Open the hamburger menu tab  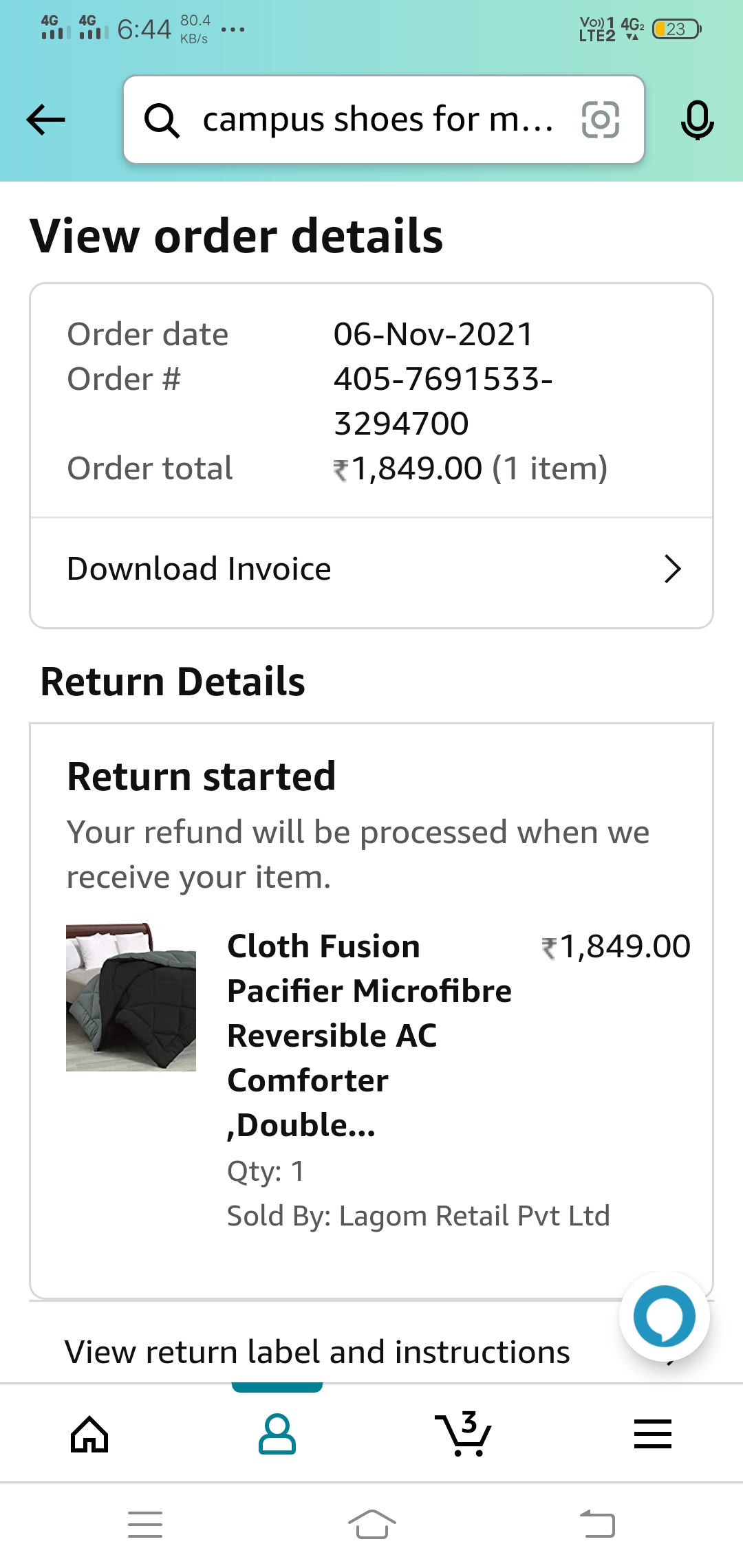(x=652, y=1434)
